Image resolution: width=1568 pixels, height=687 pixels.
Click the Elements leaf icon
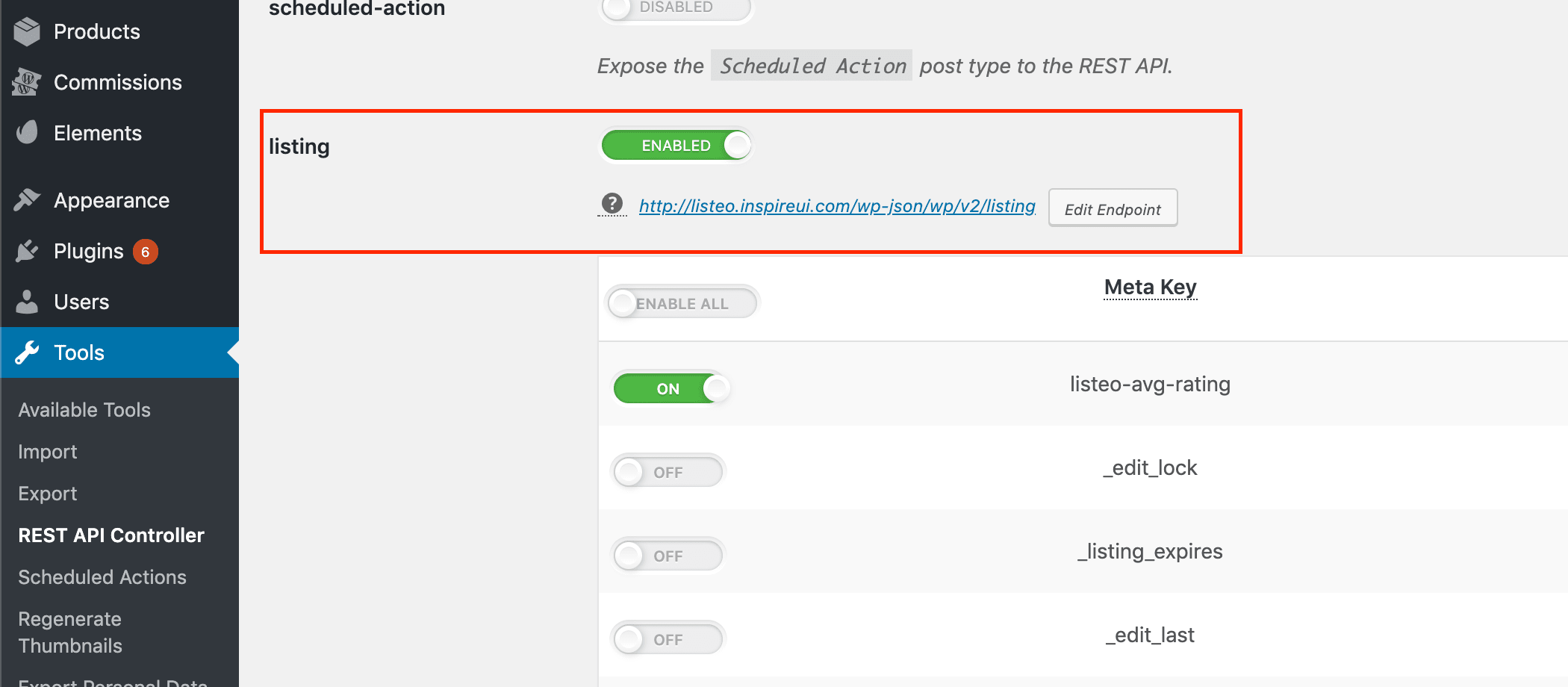coord(27,133)
